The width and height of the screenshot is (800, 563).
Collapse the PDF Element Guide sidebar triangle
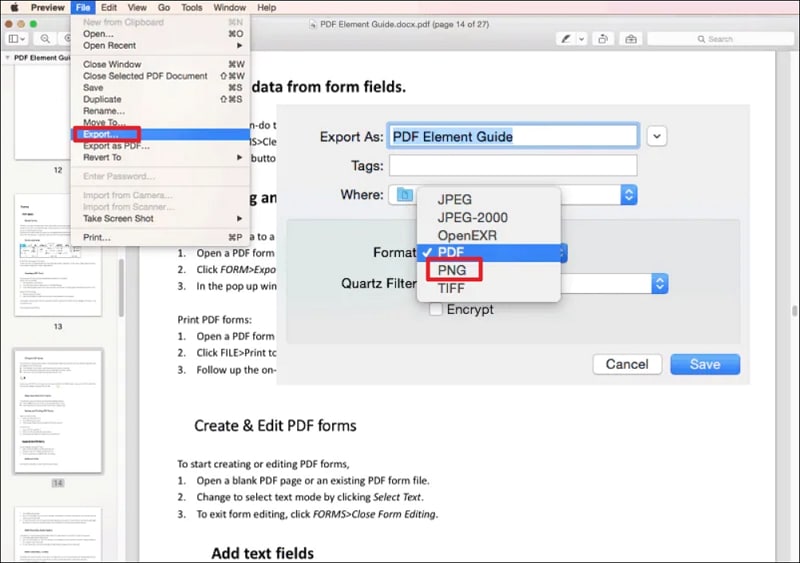point(7,58)
